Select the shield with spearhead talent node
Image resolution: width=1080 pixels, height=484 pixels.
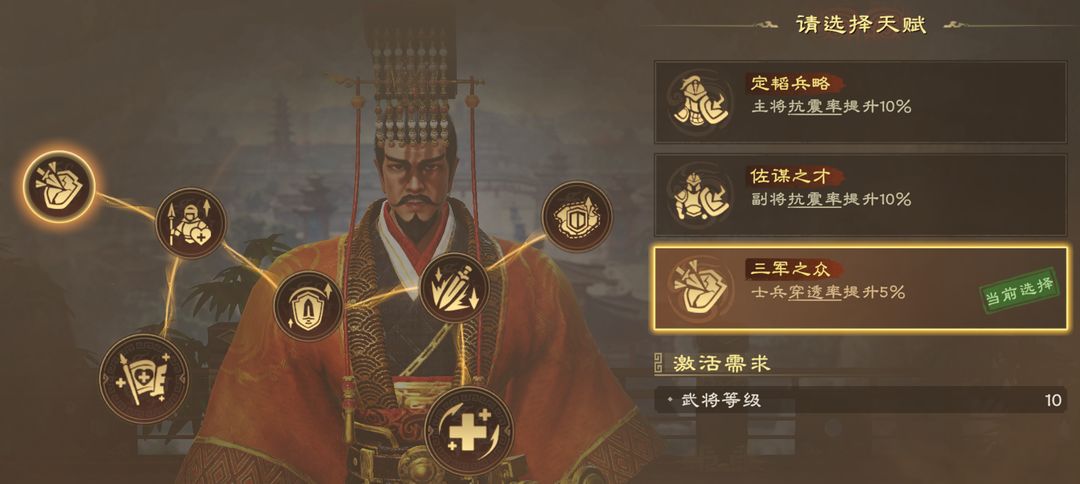tap(309, 306)
